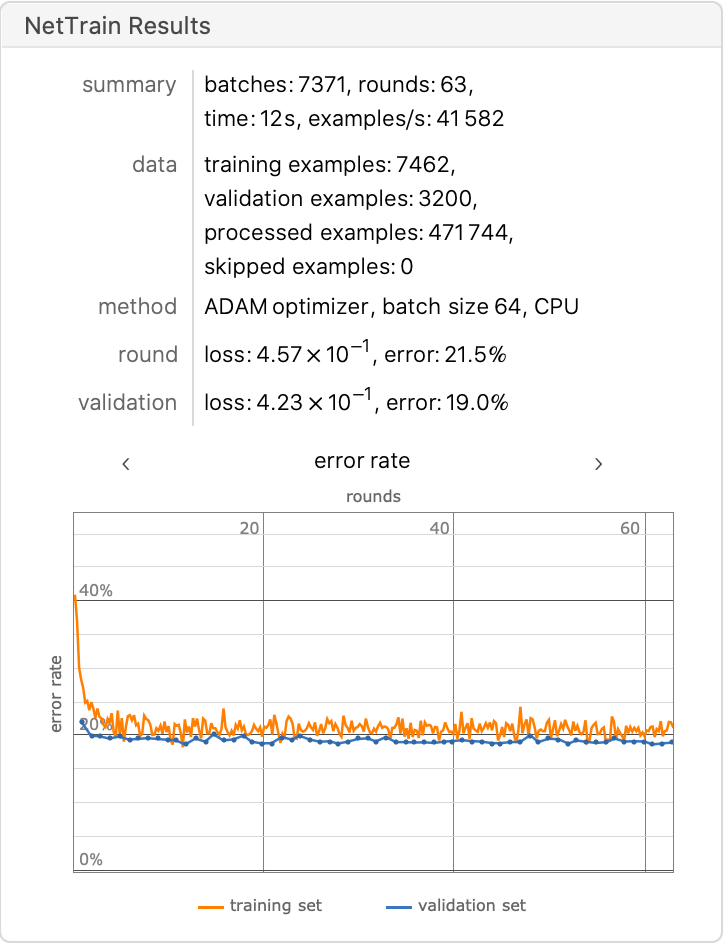Image resolution: width=724 pixels, height=946 pixels.
Task: Click the right arrow beside error rate
Action: (598, 463)
